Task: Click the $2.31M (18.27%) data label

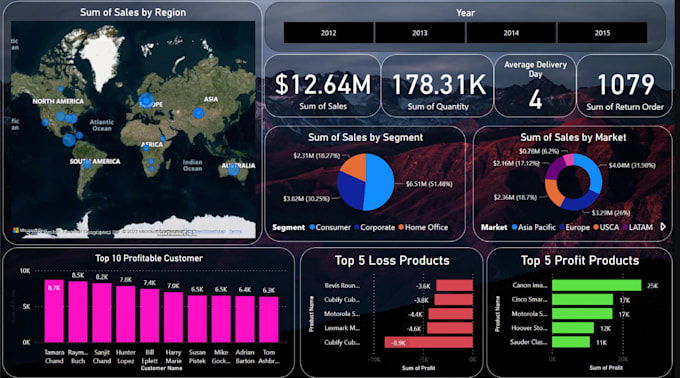Action: (317, 156)
